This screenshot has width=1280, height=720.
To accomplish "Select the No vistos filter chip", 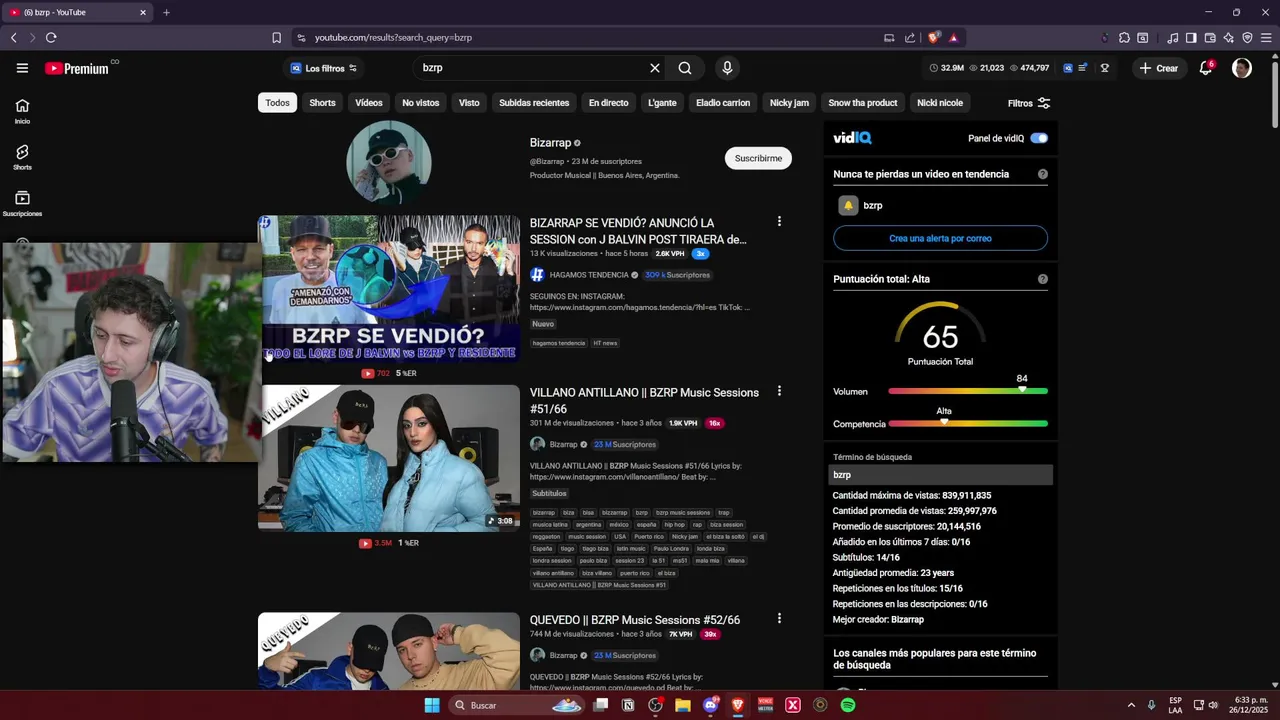I will tap(421, 103).
